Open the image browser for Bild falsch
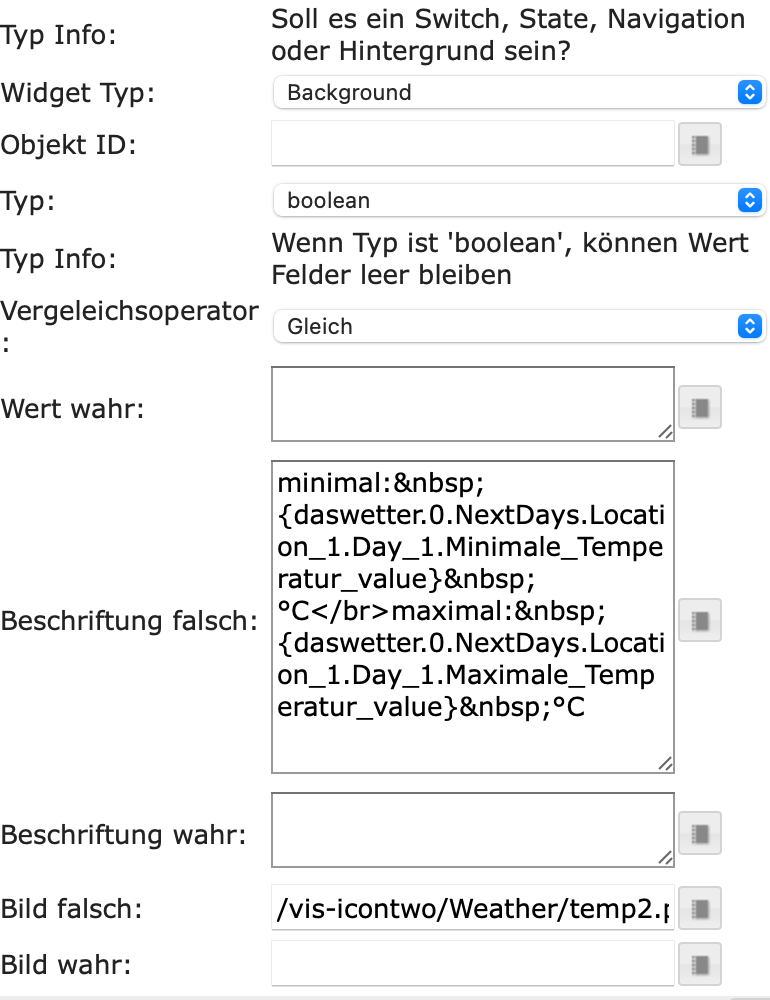This screenshot has height=1000, width=770. click(700, 909)
